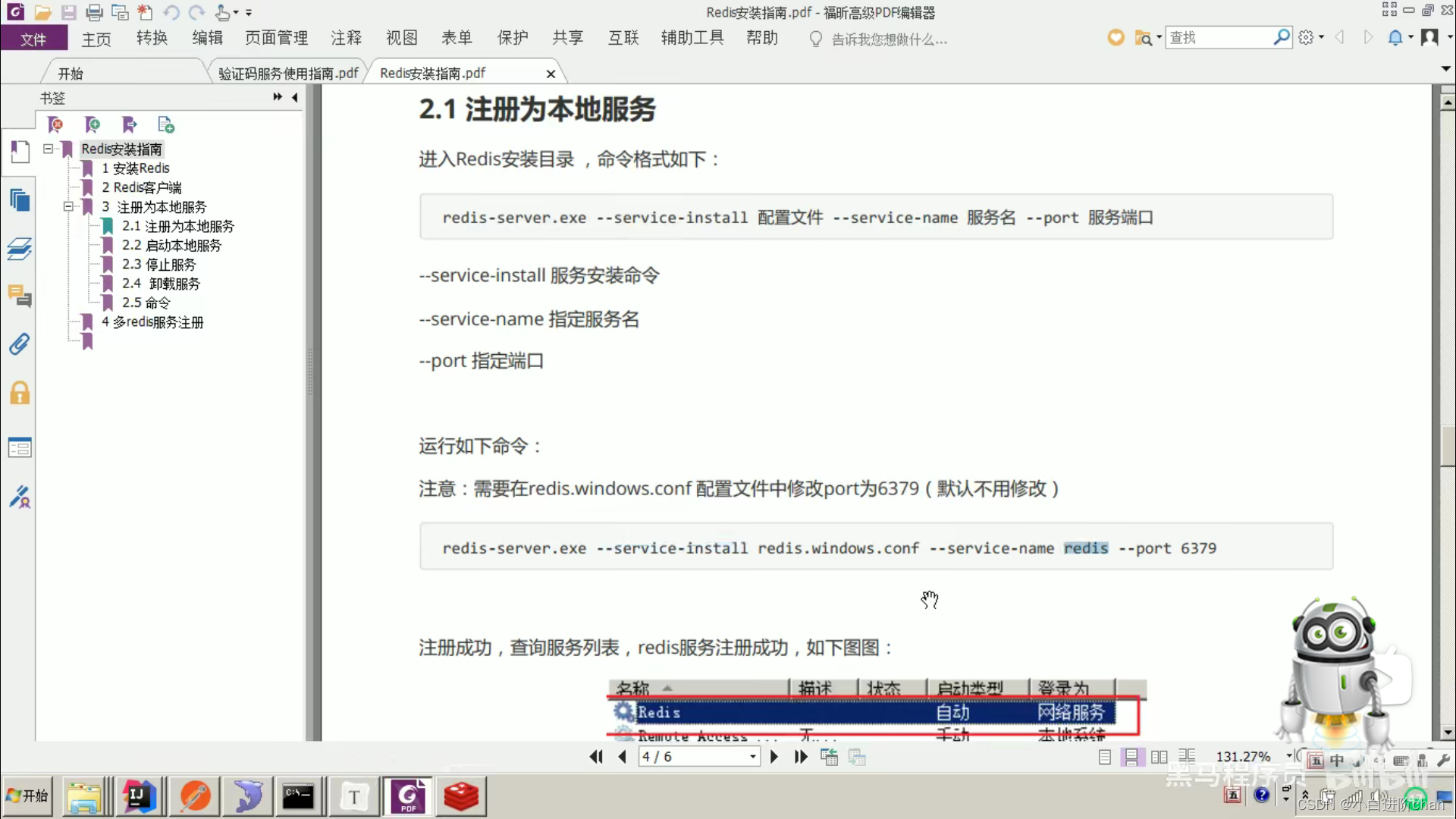1456x819 pixels.
Task: Switch to the 页面管理 ribbon tab
Action: [x=277, y=38]
